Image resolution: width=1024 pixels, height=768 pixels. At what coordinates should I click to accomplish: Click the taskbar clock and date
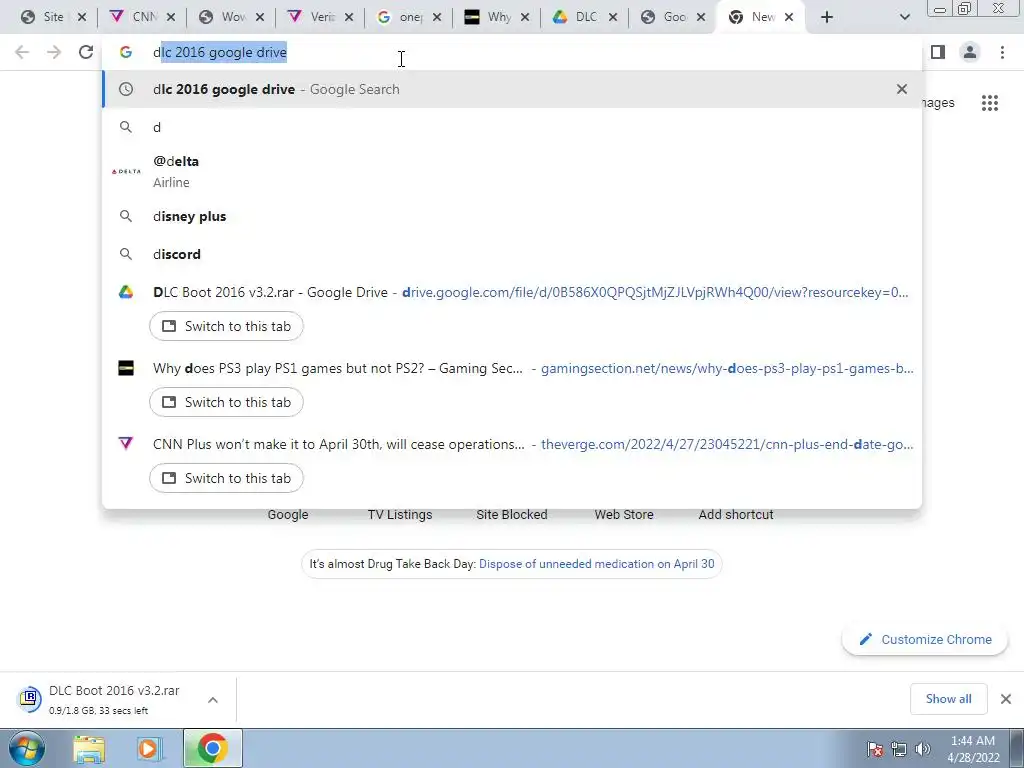coord(973,749)
